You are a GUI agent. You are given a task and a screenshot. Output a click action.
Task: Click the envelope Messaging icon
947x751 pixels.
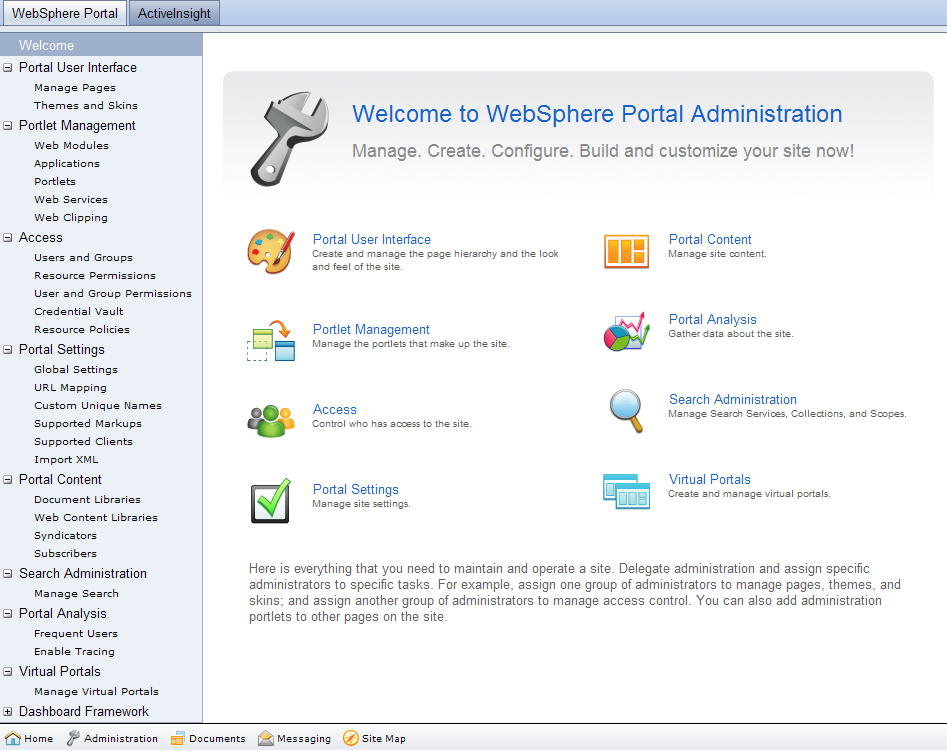point(266,738)
